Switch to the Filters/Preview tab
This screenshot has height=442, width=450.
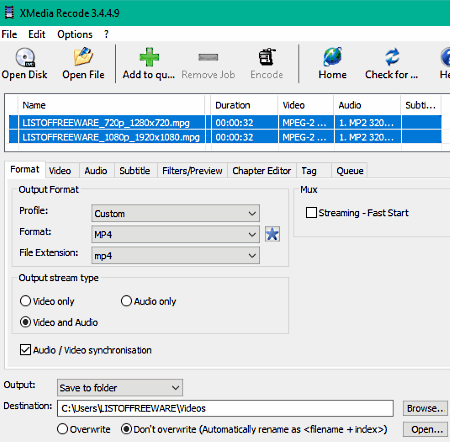coord(192,171)
